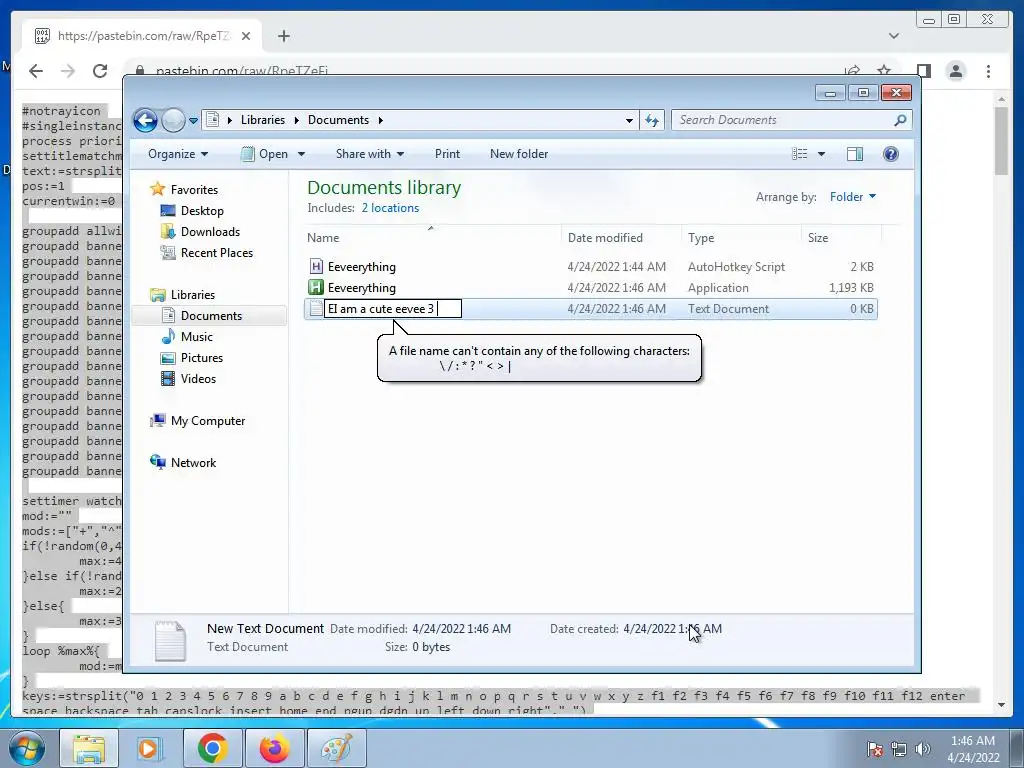
Task: Open a new Chrome tab
Action: point(283,36)
